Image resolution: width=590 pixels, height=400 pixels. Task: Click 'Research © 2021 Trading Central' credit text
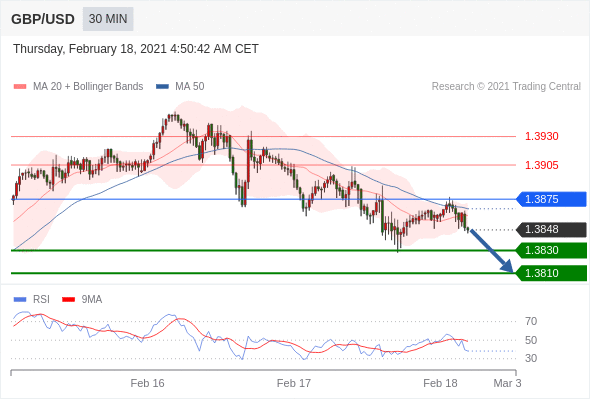tap(506, 87)
